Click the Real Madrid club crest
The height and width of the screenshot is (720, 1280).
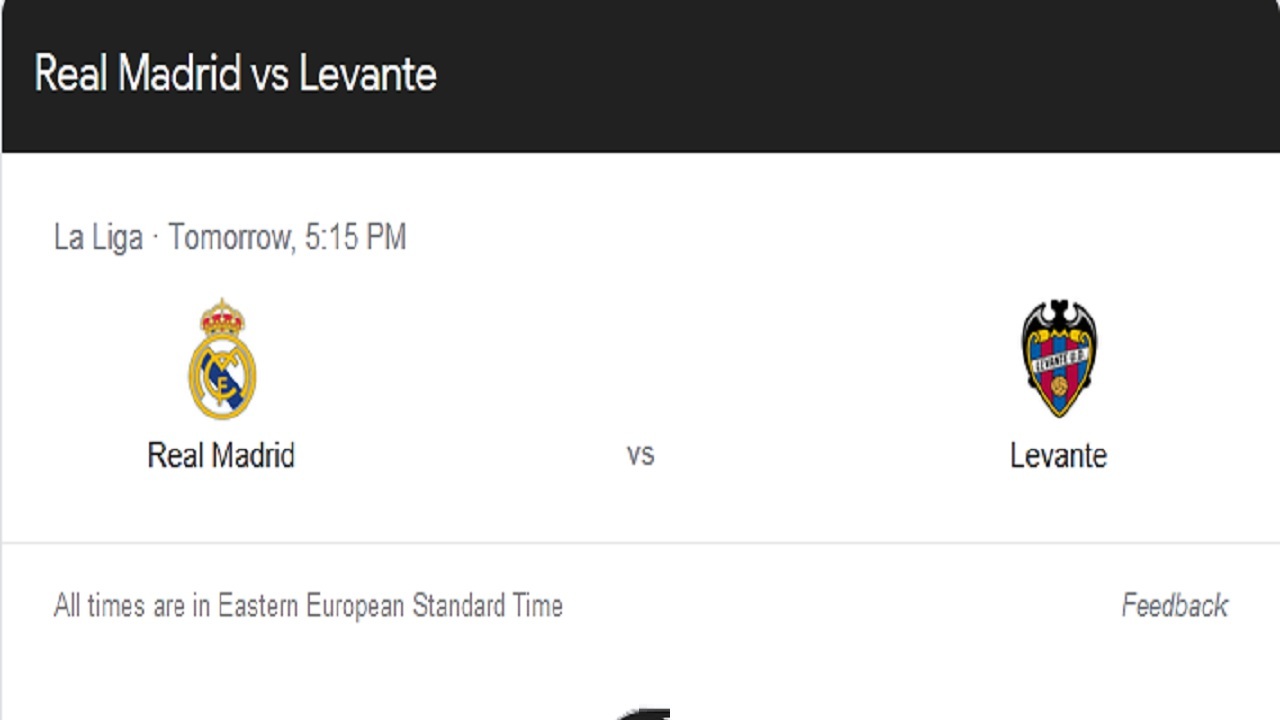point(222,358)
